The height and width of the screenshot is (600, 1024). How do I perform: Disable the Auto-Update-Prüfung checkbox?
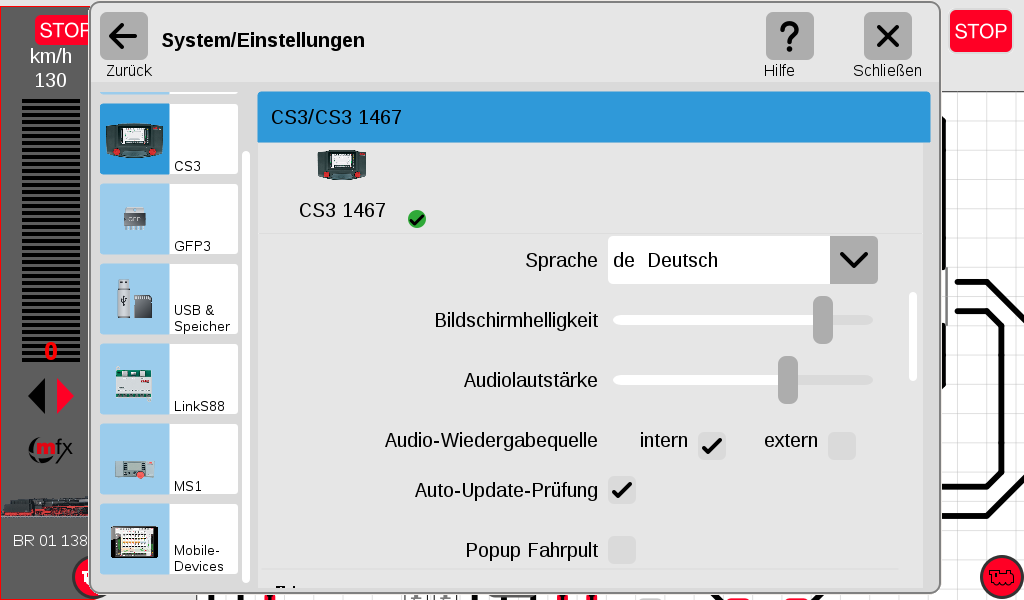(x=622, y=490)
